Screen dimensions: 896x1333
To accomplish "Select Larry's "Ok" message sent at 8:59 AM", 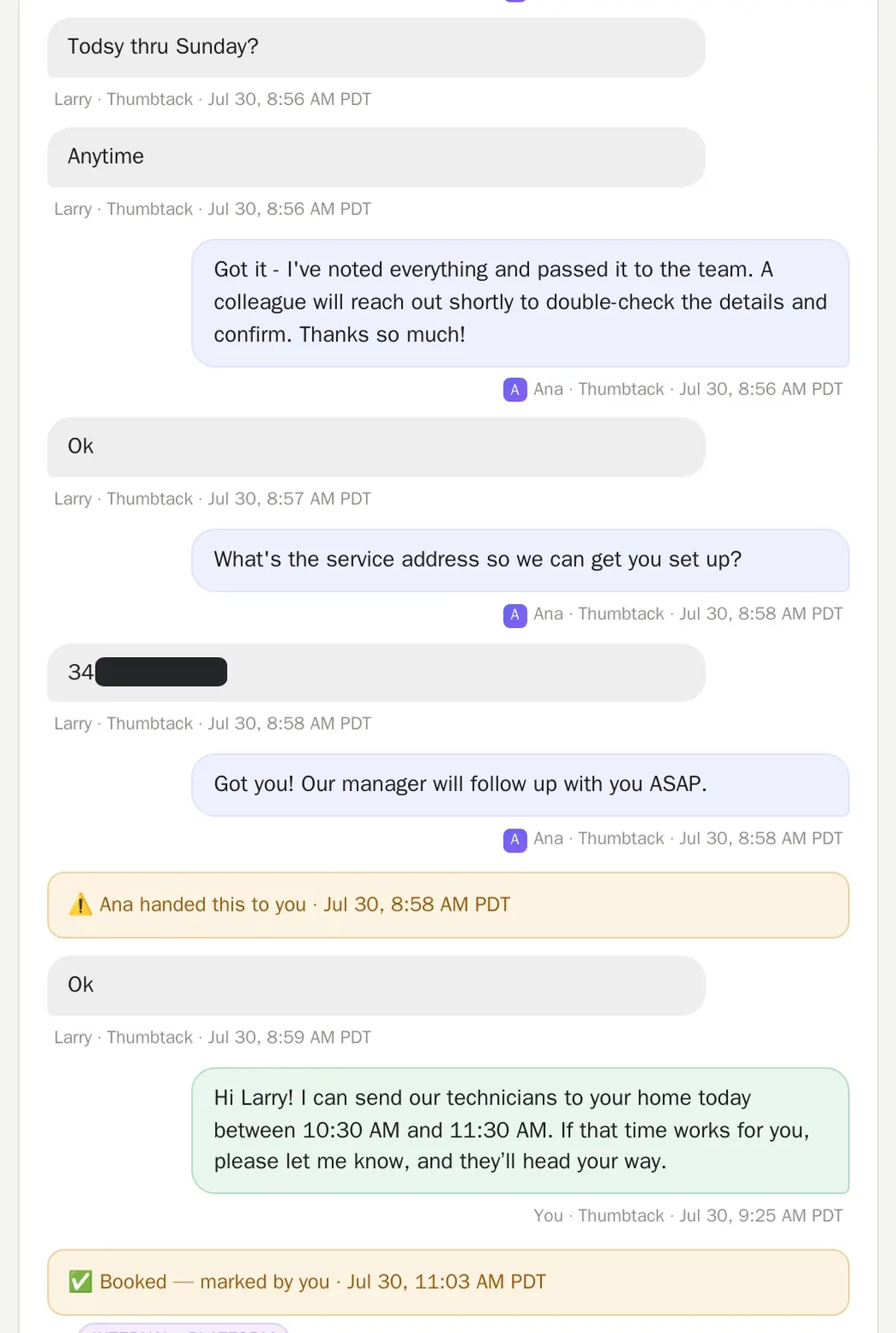I will tap(376, 986).
